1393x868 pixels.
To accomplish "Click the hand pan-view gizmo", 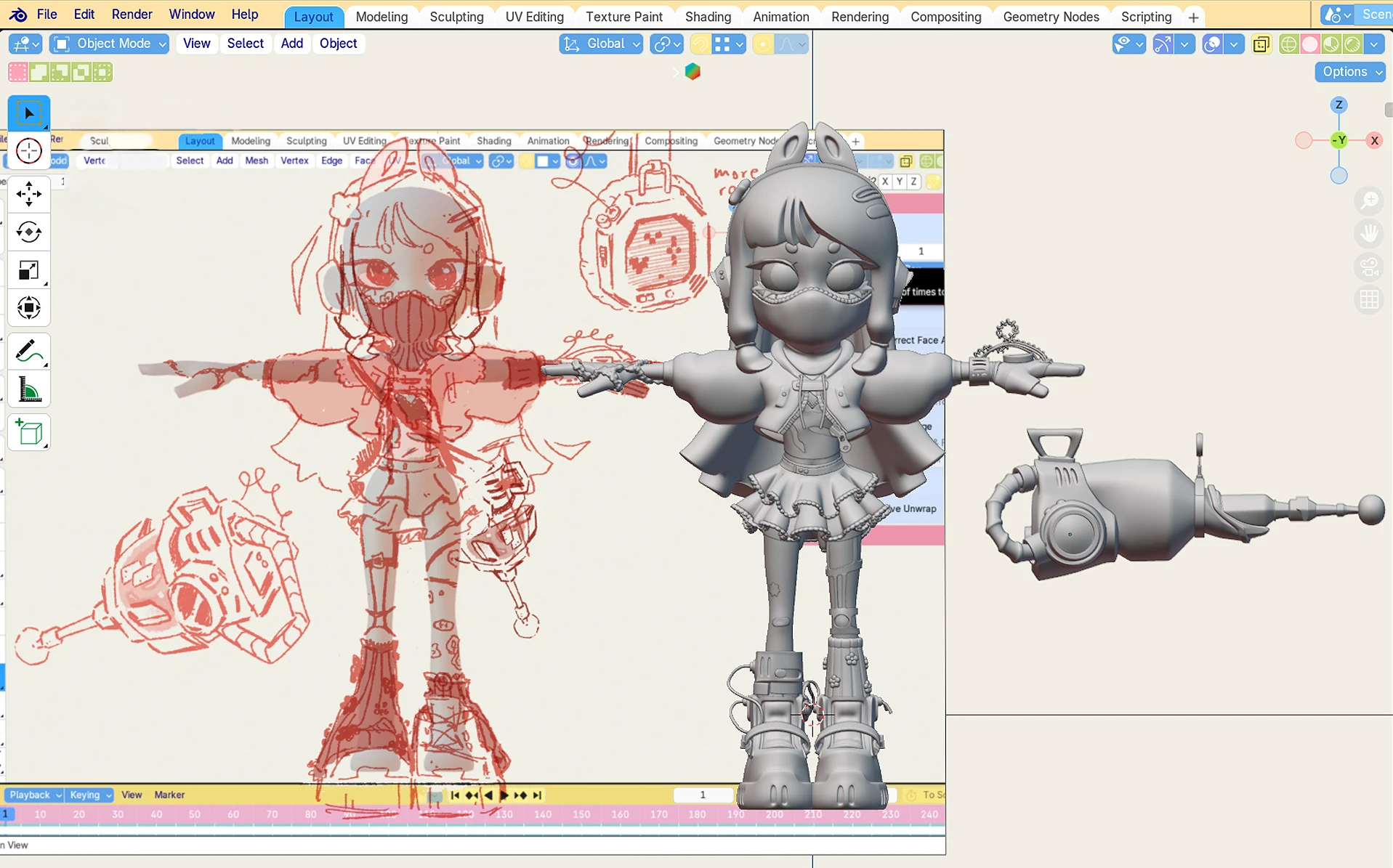I will click(1369, 234).
